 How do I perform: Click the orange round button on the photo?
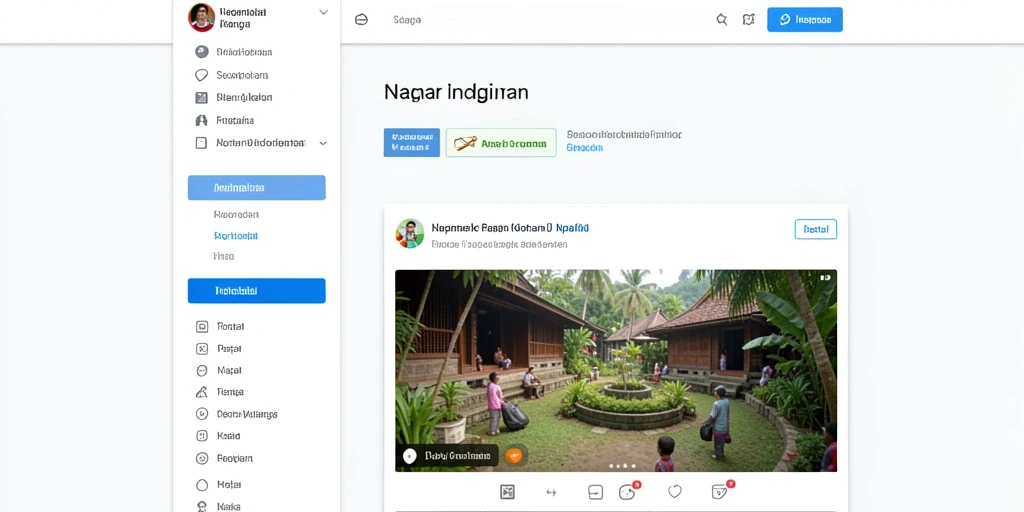[x=514, y=456]
